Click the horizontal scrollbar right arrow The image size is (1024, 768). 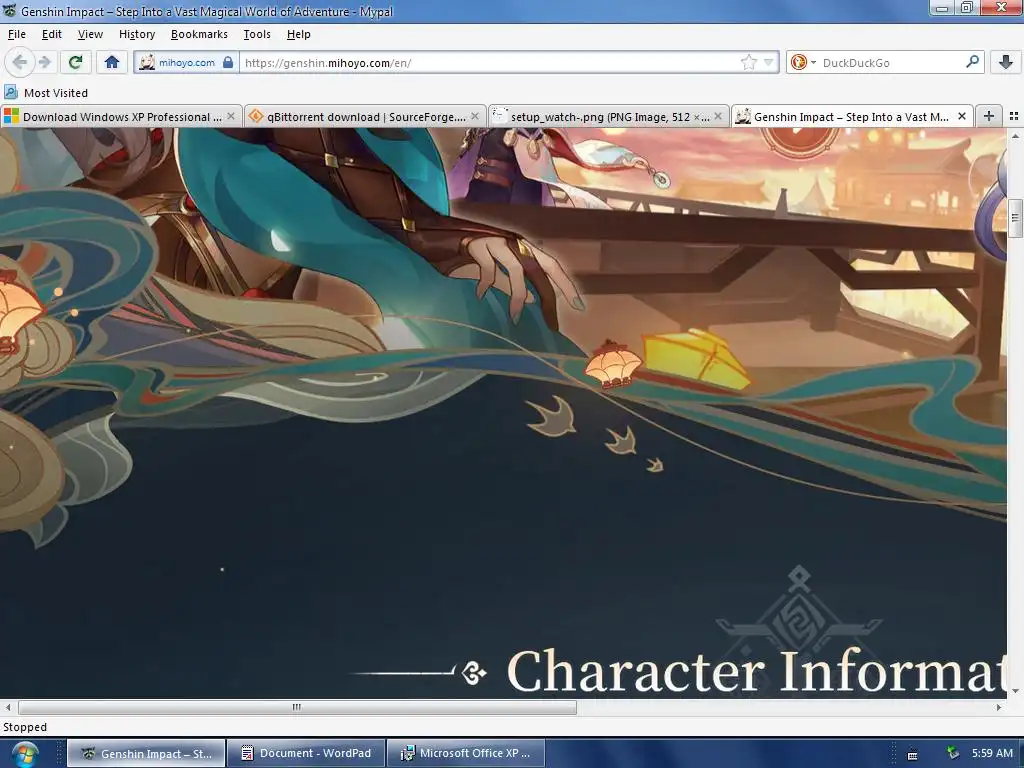(x=999, y=707)
